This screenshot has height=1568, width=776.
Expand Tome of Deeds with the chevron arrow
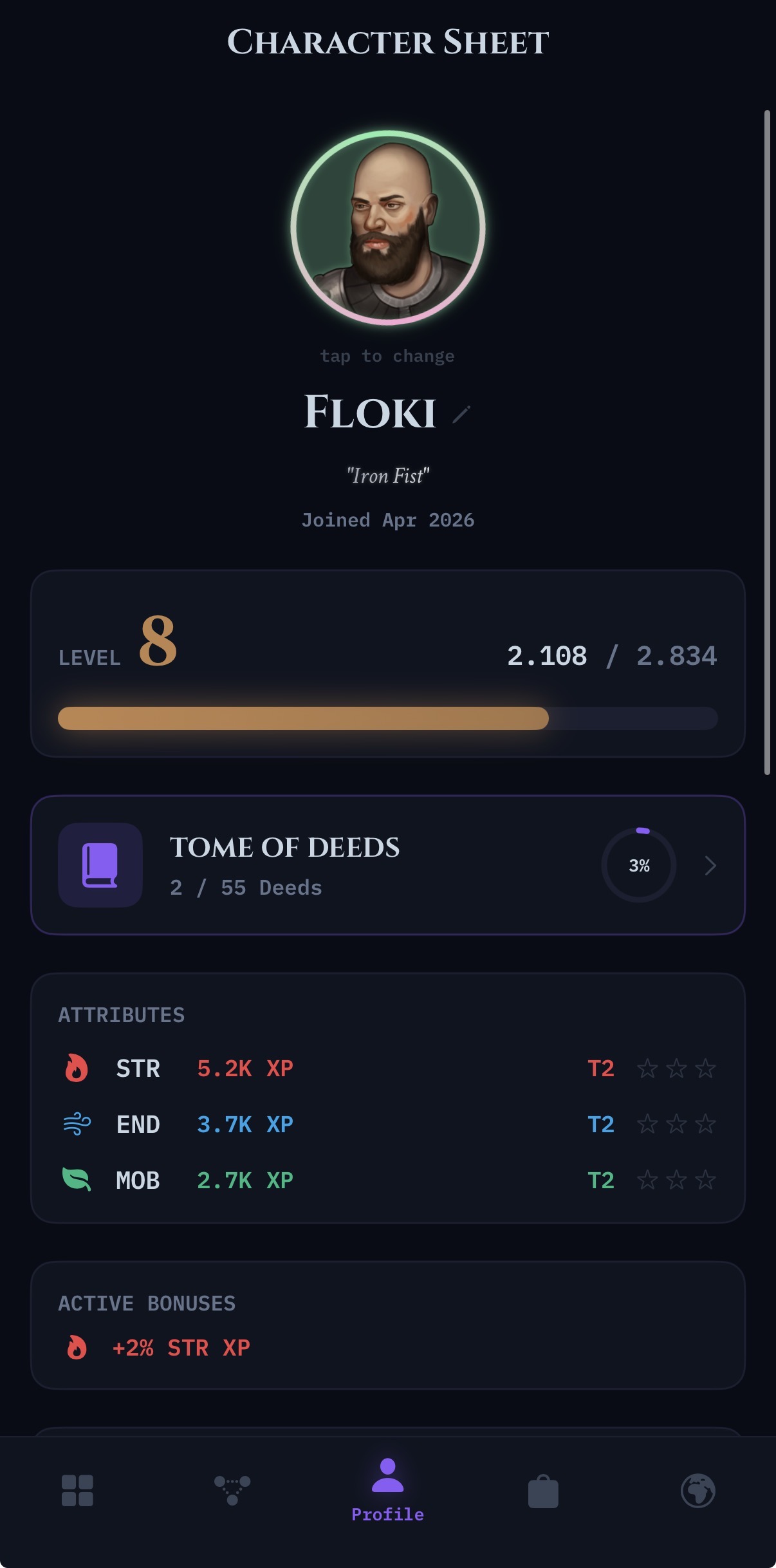coord(710,865)
